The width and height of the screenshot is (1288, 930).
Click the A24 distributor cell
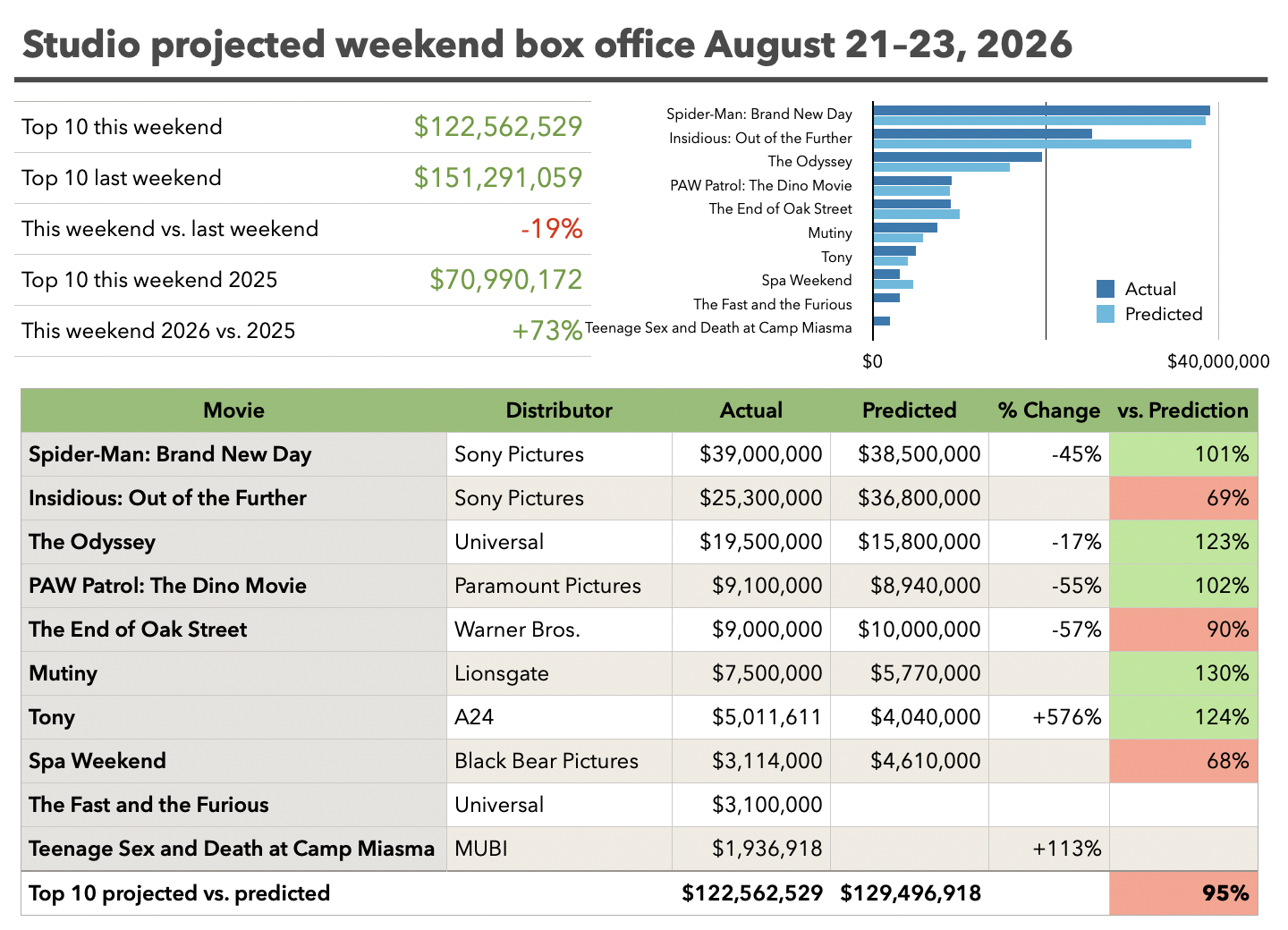tap(559, 717)
